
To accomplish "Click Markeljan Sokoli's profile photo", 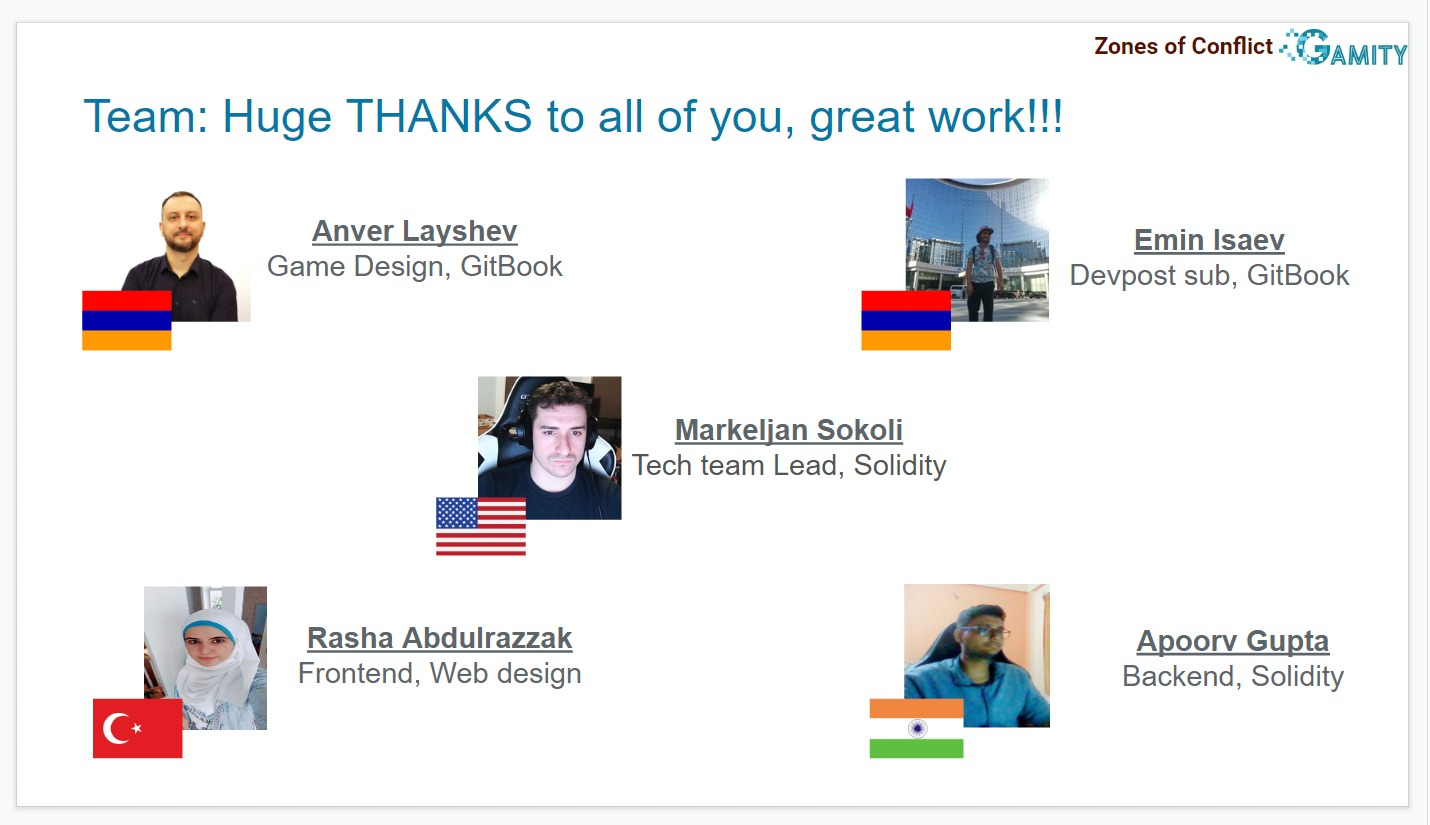I will coord(550,448).
